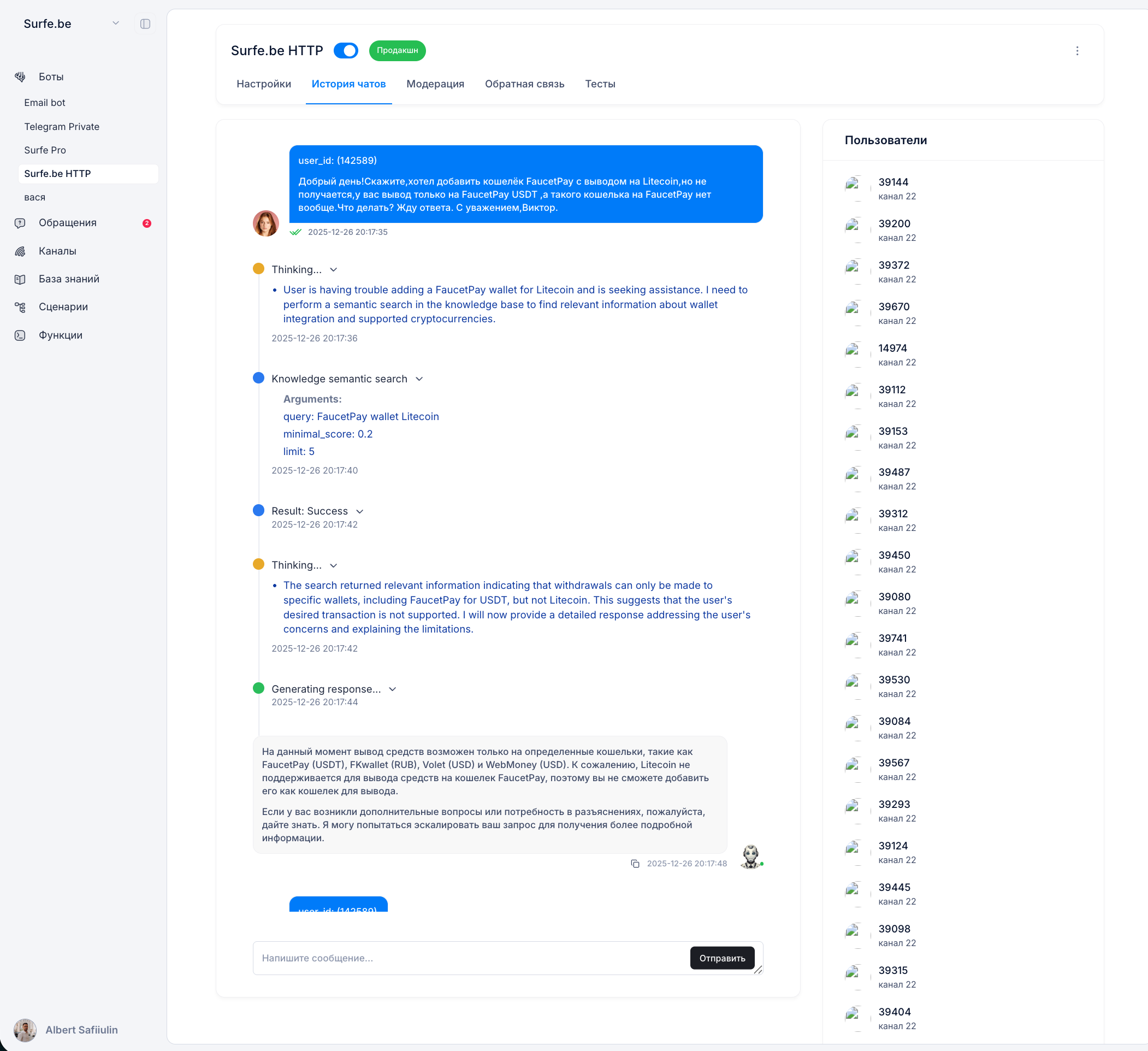
Task: Open Обращения via its chat icon
Action: 21,223
